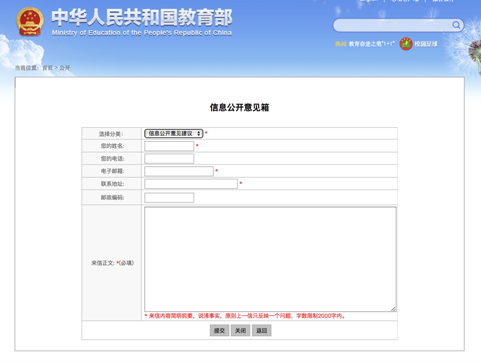The width and height of the screenshot is (481, 363).
Task: Click the 您的电话 phone input
Action: click(169, 159)
